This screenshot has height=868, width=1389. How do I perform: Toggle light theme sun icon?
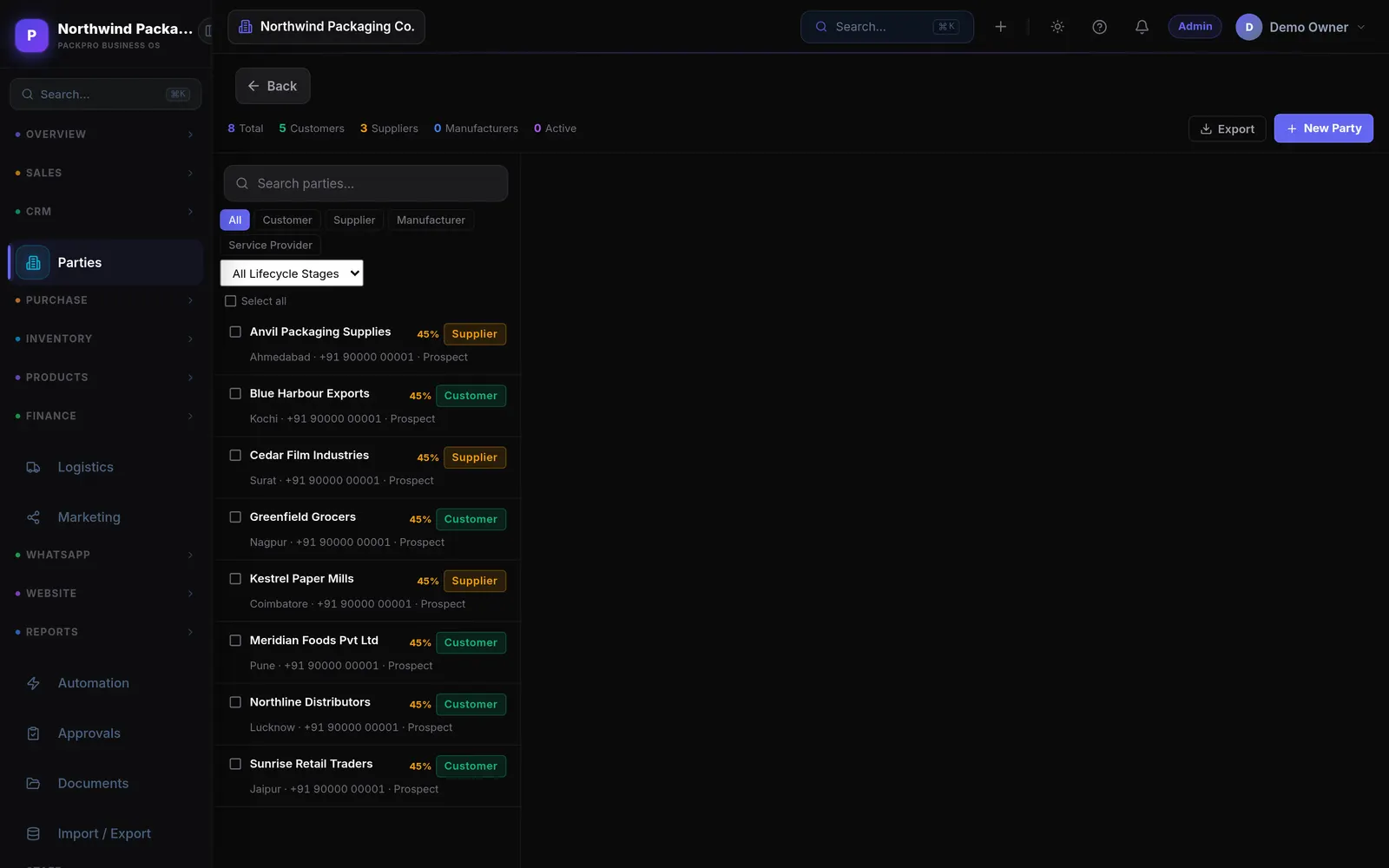1057,27
